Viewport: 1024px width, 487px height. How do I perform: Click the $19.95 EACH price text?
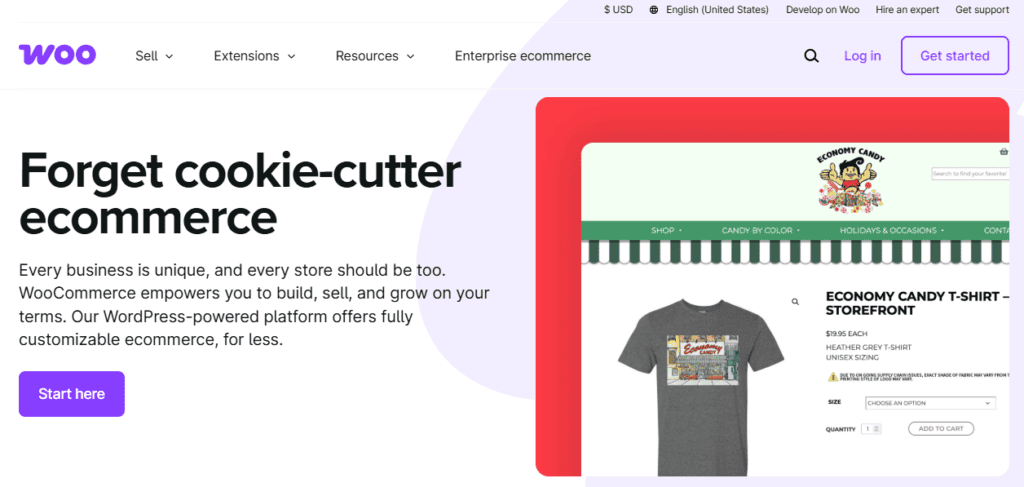click(x=846, y=334)
